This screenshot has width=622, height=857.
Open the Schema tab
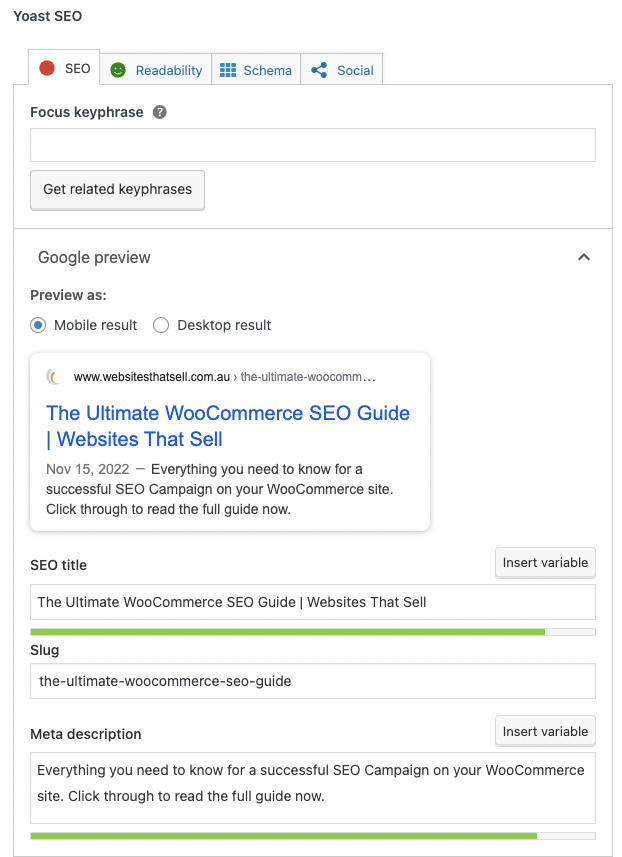click(x=267, y=70)
